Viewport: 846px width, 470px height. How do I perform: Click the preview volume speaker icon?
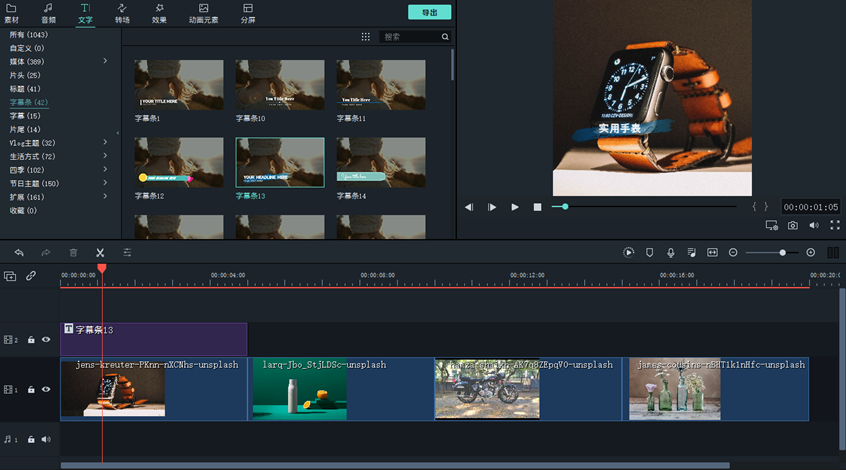pyautogui.click(x=814, y=226)
